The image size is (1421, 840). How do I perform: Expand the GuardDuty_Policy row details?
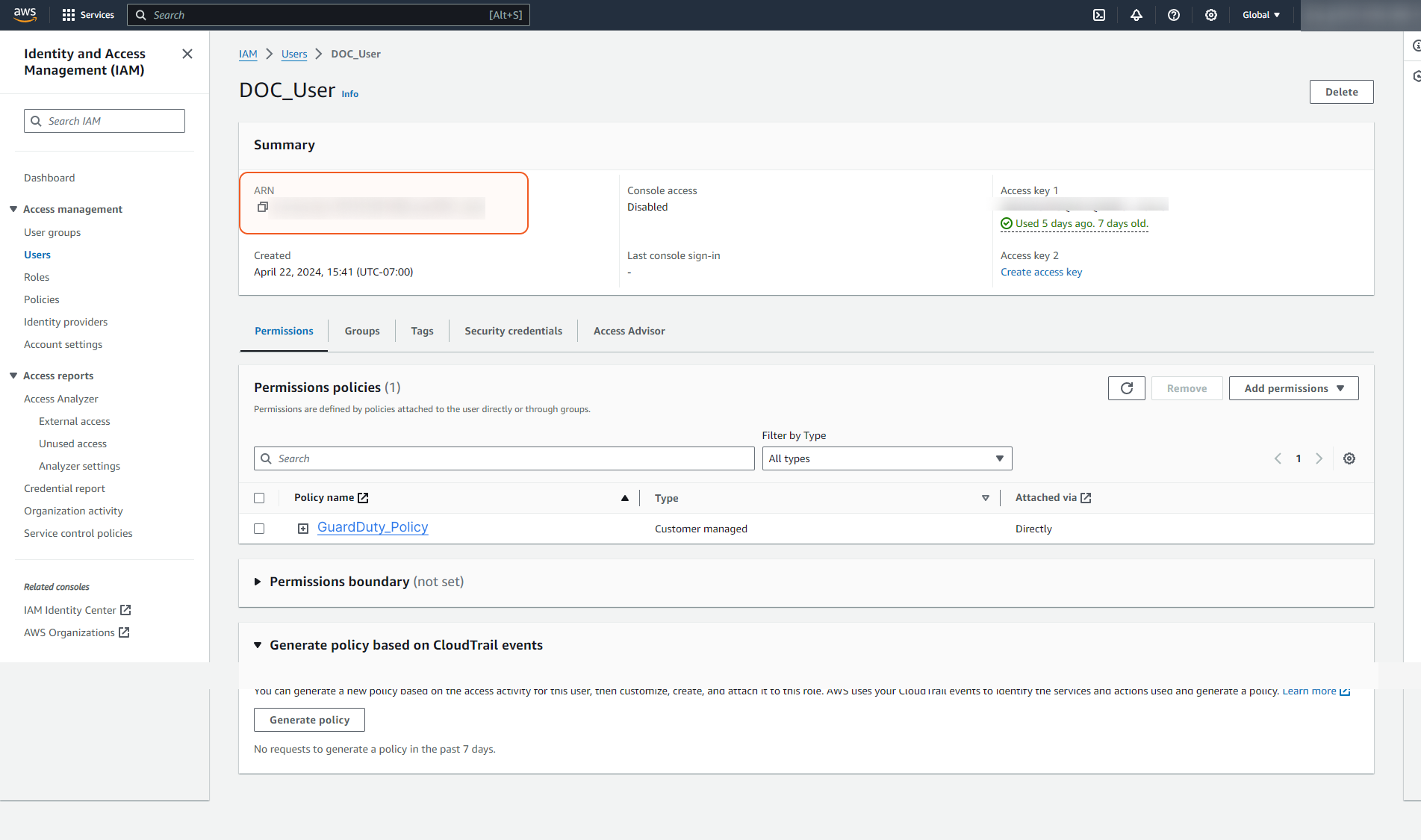303,529
